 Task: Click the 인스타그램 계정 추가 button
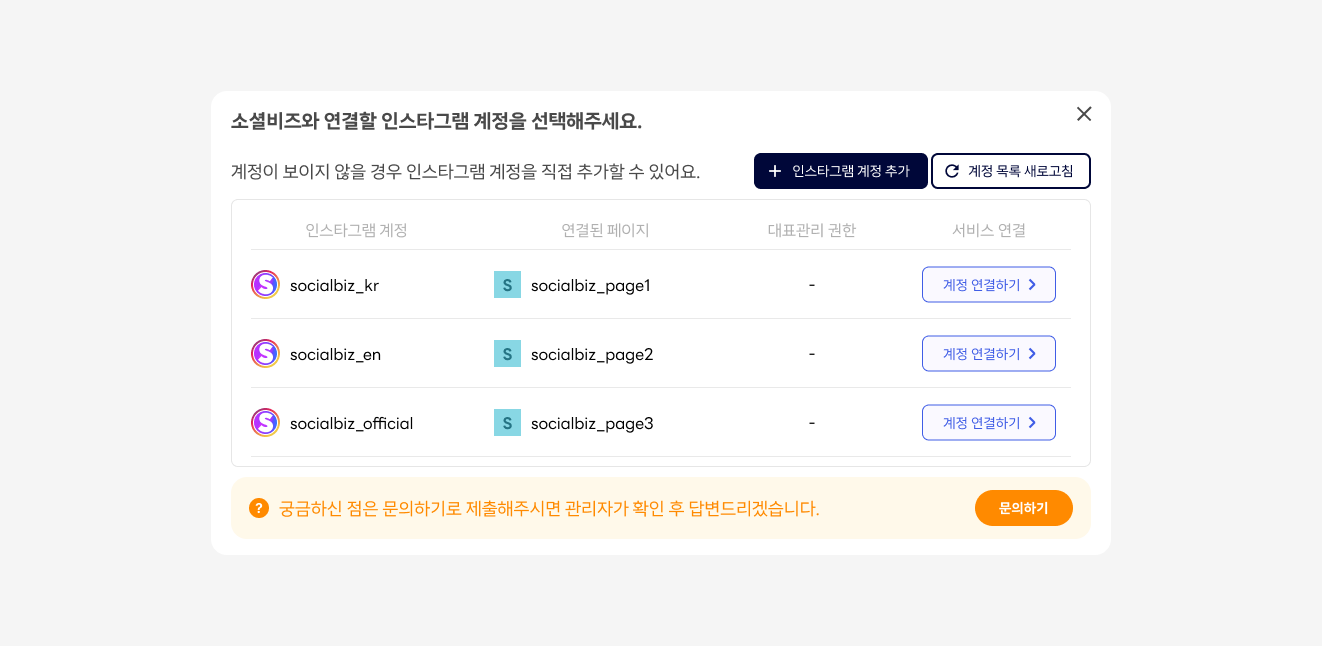(840, 171)
